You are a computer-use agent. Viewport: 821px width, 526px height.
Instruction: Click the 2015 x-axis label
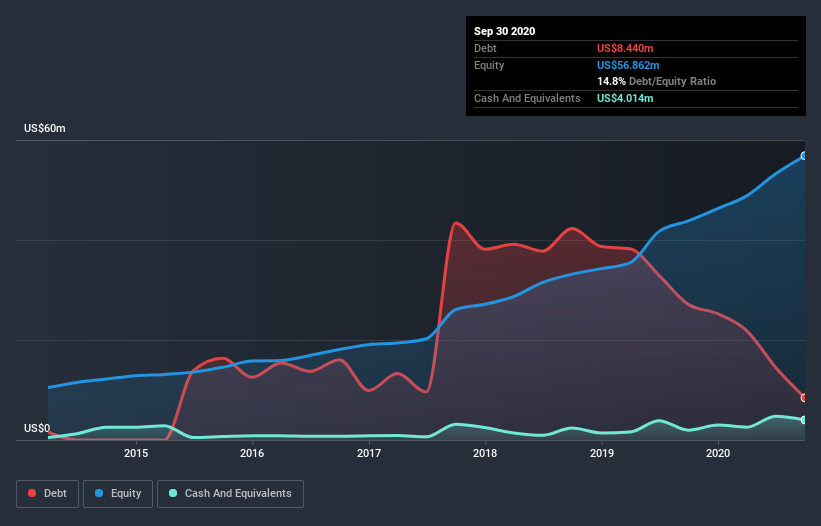136,453
